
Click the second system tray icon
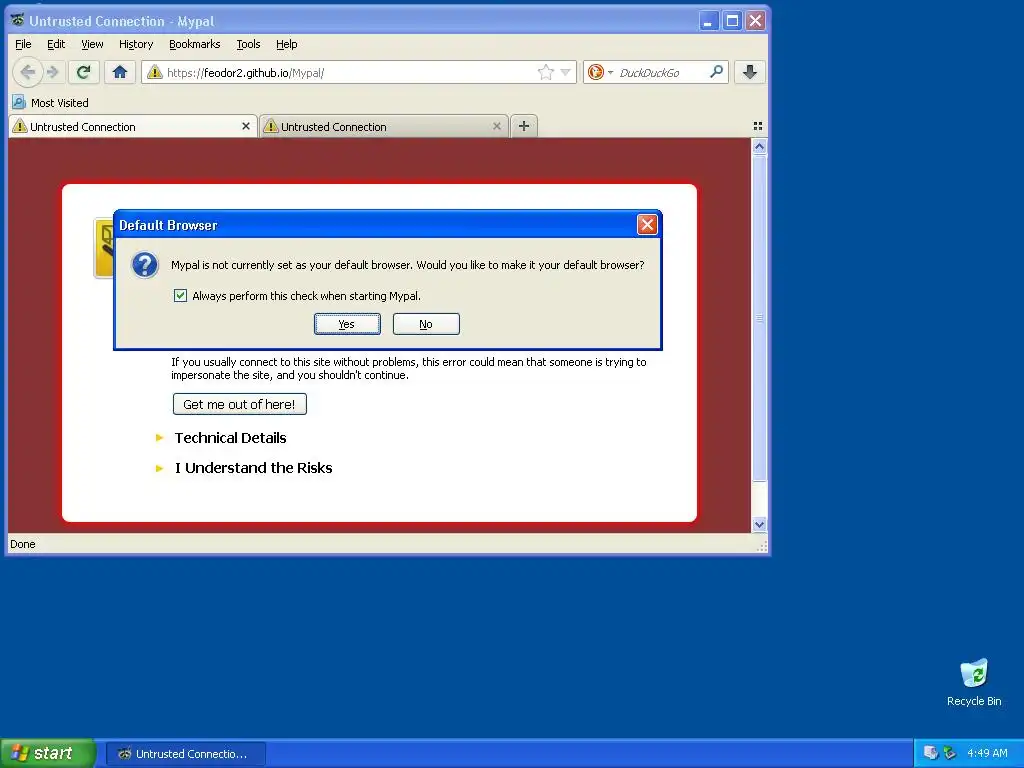pos(949,753)
